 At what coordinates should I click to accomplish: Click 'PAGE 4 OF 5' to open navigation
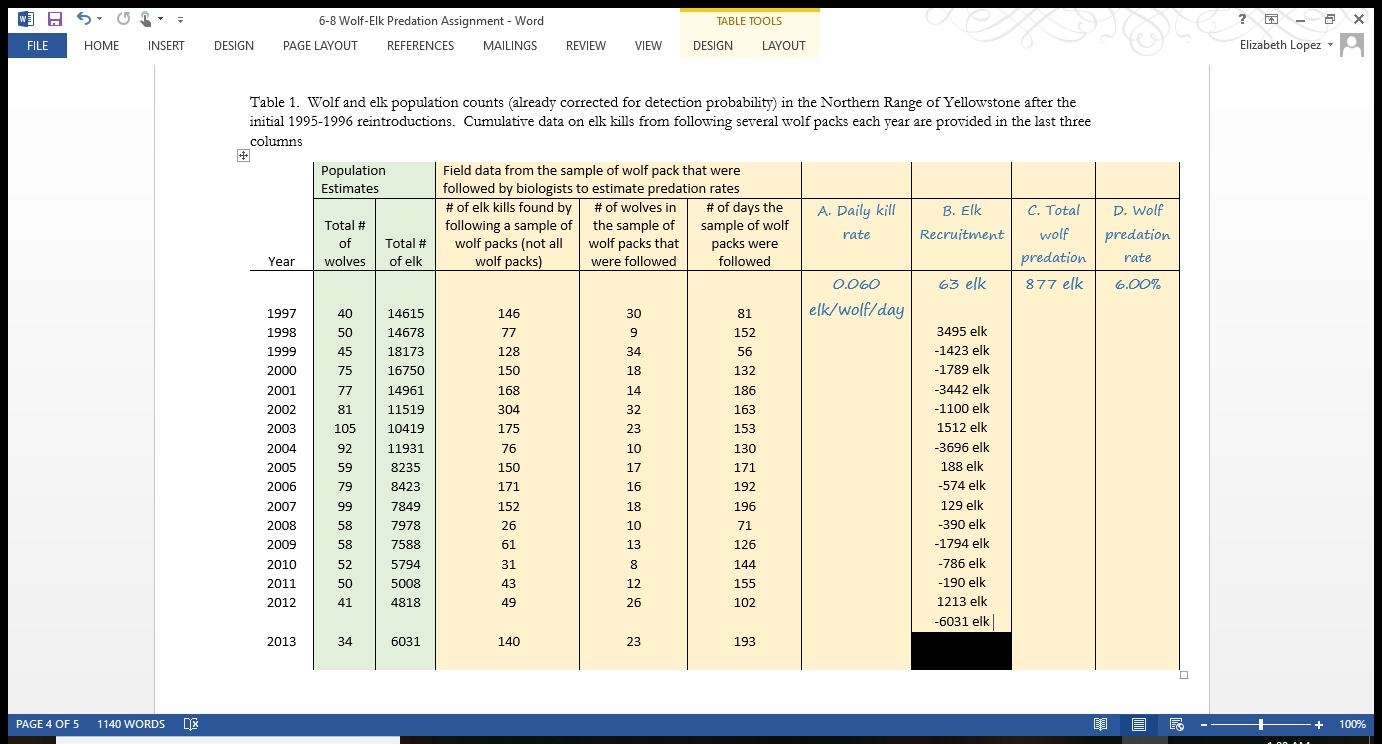click(48, 724)
